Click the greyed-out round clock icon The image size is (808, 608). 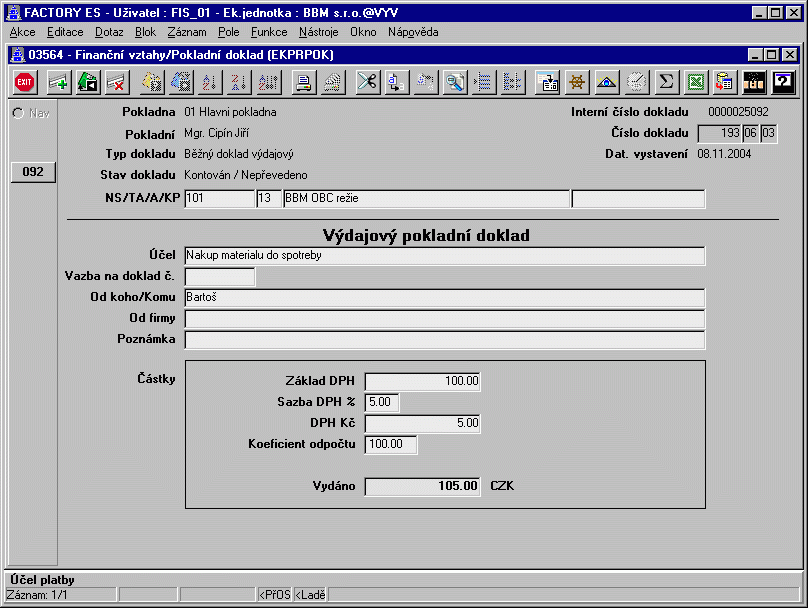click(x=636, y=82)
